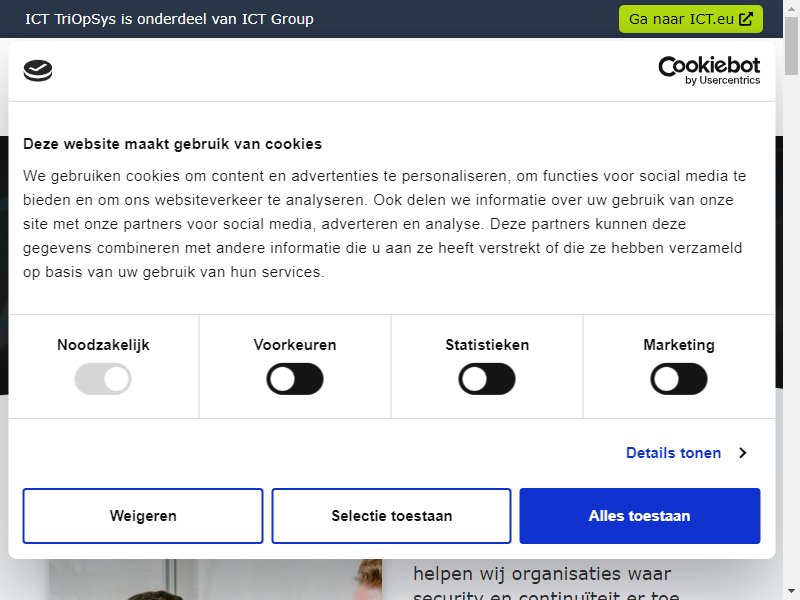Click the Weigeren button

143,516
